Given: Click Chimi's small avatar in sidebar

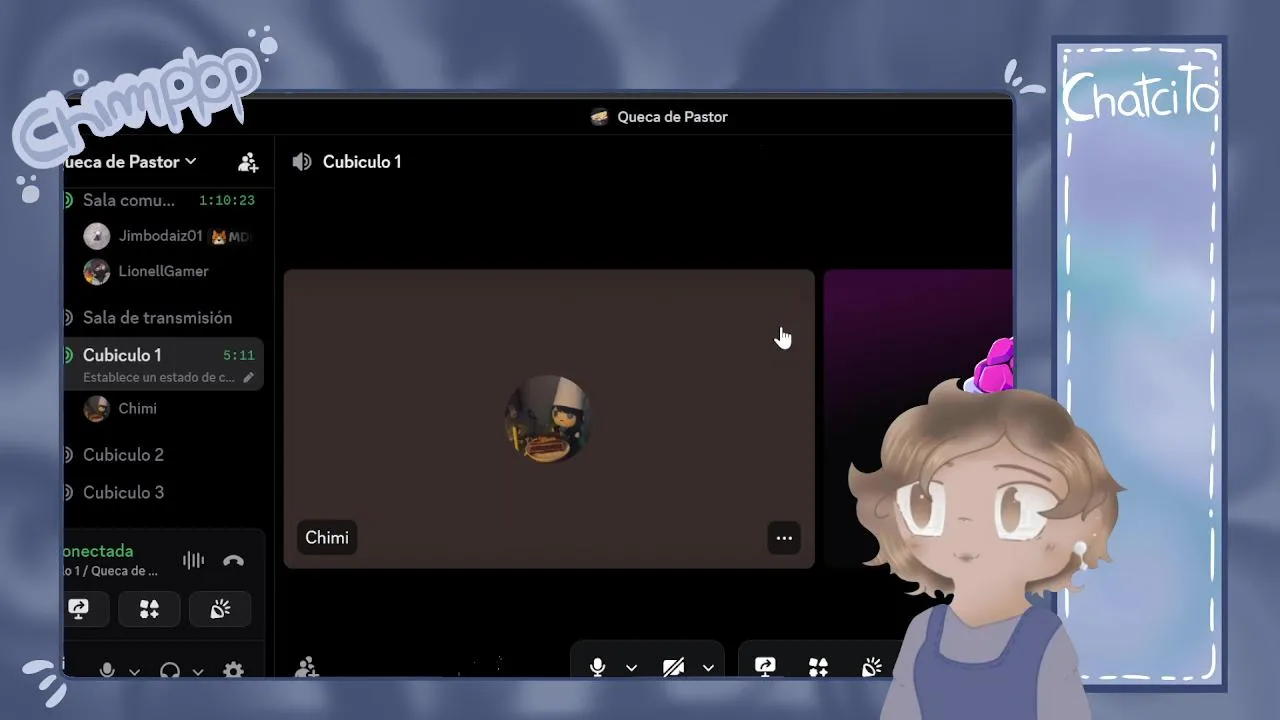Looking at the screenshot, I should pyautogui.click(x=97, y=408).
